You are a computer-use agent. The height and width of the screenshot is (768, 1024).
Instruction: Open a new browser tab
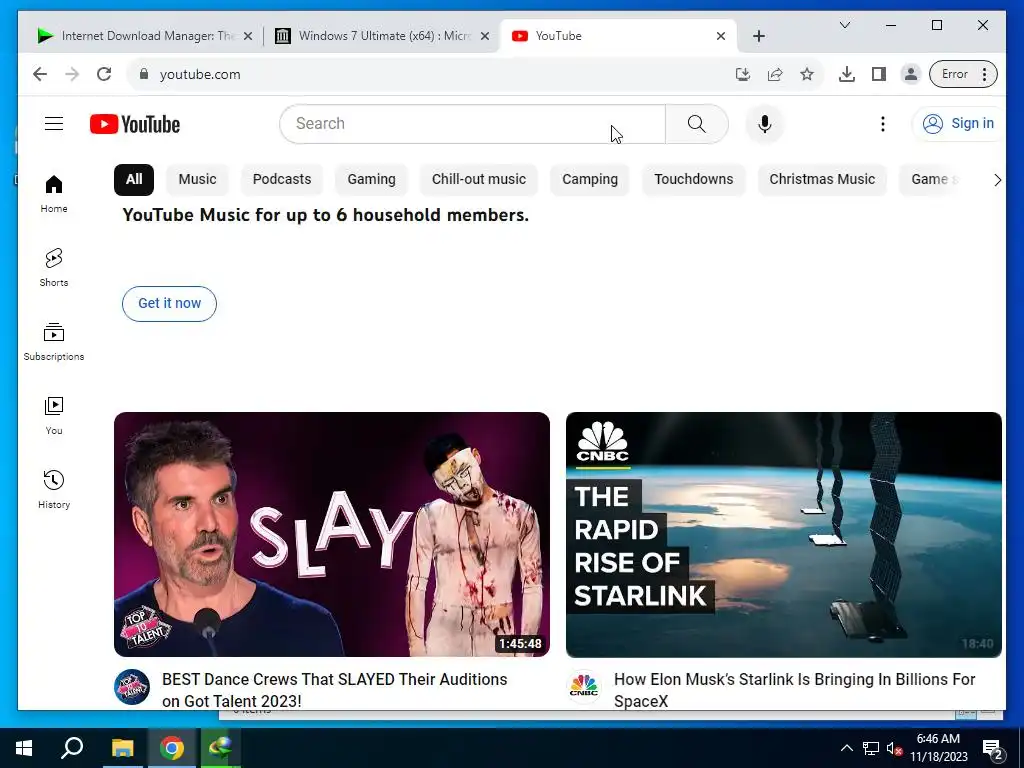coord(758,36)
